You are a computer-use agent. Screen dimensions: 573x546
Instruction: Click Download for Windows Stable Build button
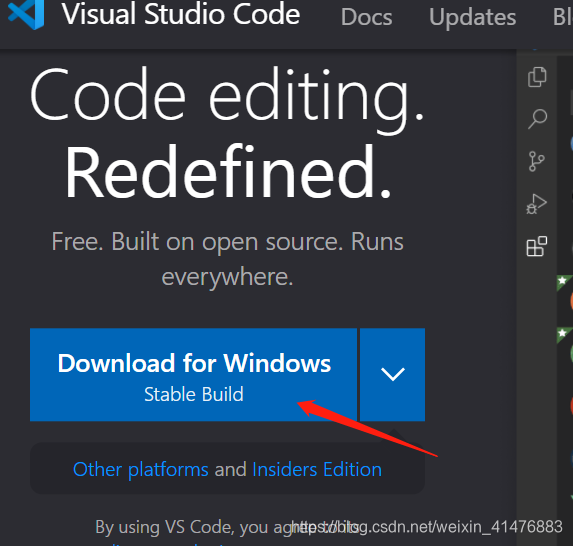tap(193, 375)
